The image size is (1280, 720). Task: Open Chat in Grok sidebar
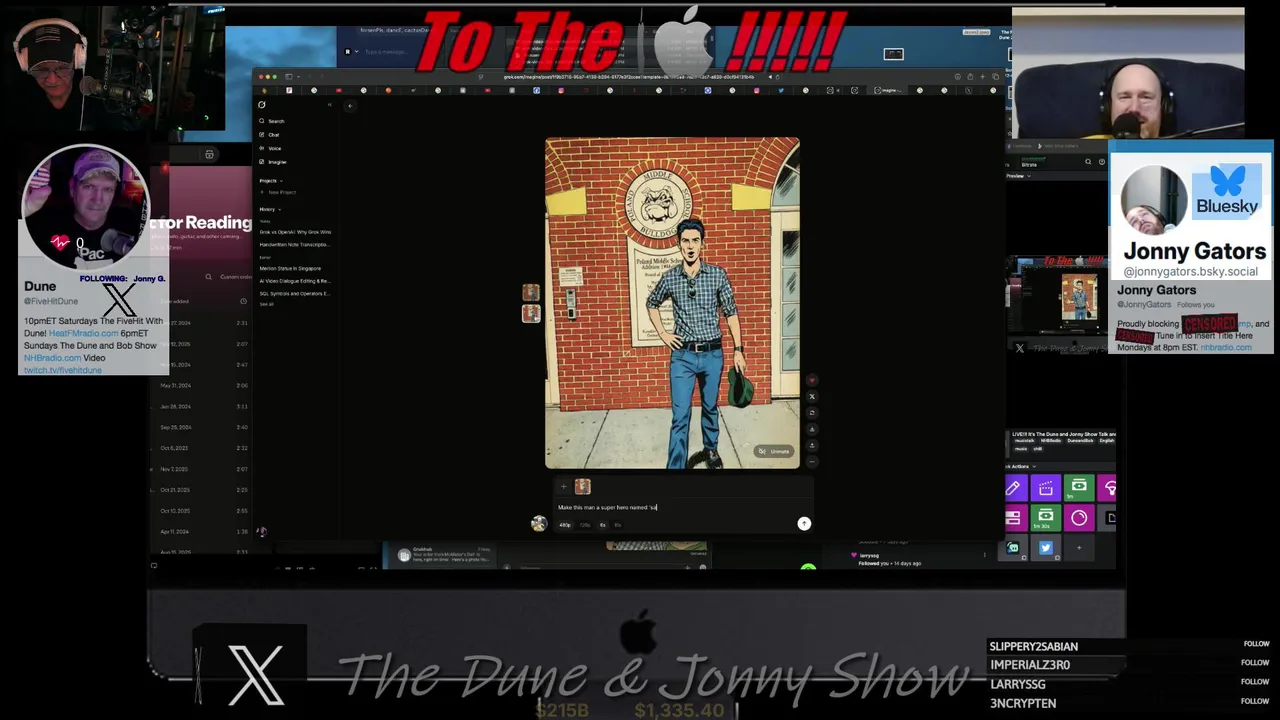pyautogui.click(x=268, y=135)
